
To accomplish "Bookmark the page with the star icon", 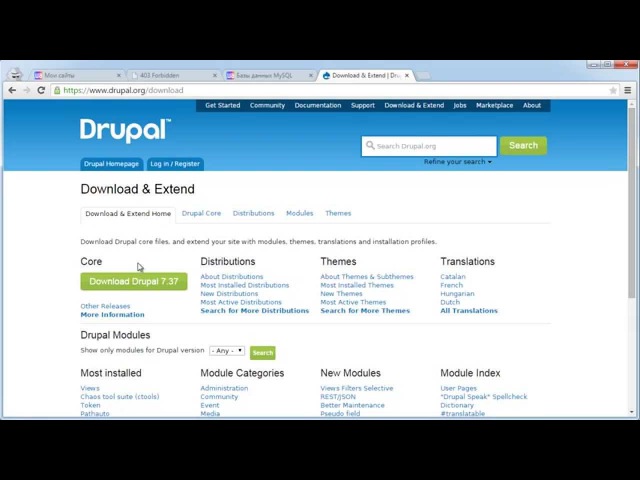I will 613,90.
